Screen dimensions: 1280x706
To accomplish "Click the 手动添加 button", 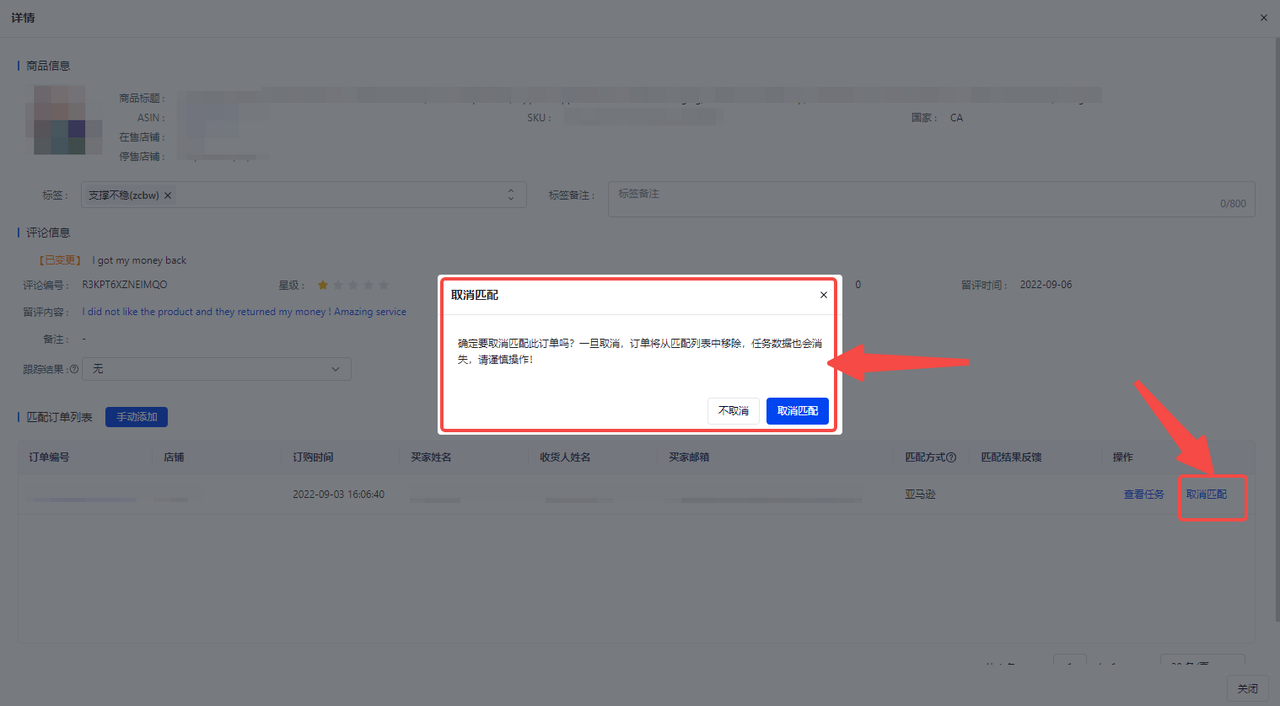I will click(136, 417).
